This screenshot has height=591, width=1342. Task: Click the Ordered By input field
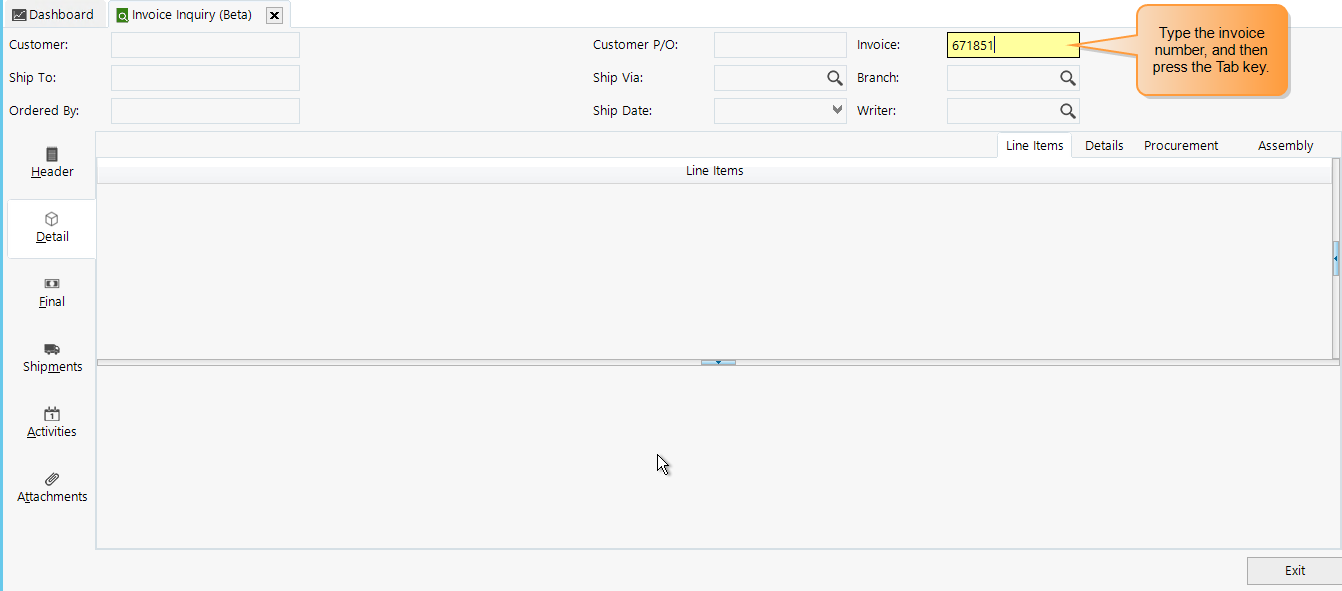(205, 111)
